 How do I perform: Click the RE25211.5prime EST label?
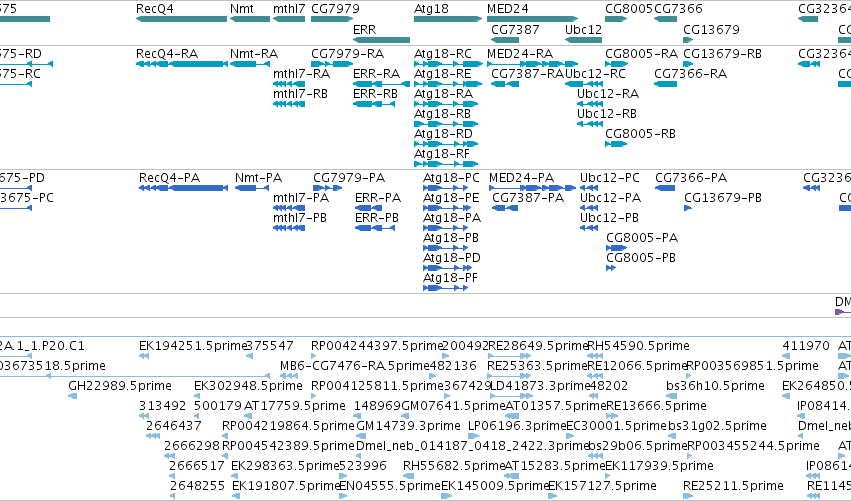733,486
